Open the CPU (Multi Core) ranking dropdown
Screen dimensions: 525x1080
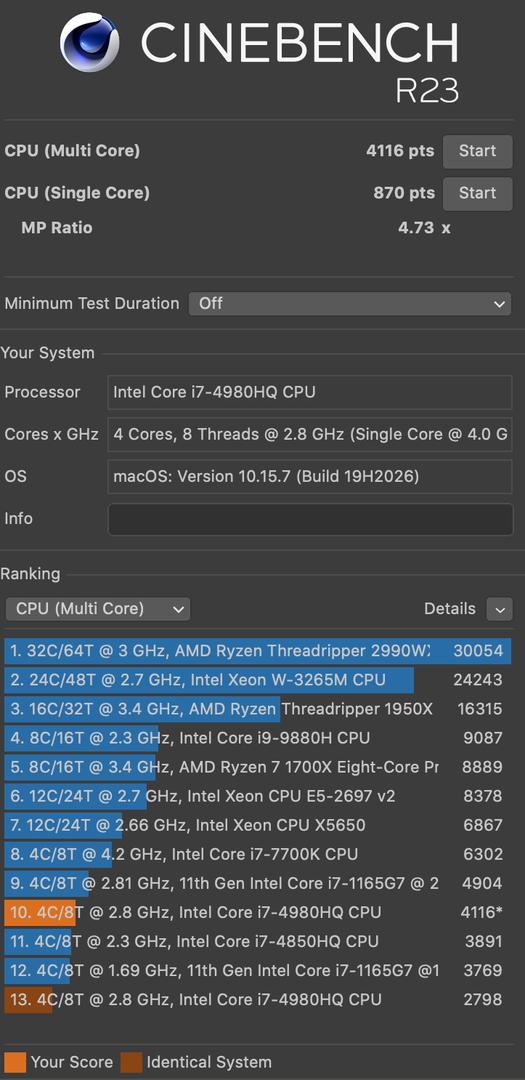[98, 609]
